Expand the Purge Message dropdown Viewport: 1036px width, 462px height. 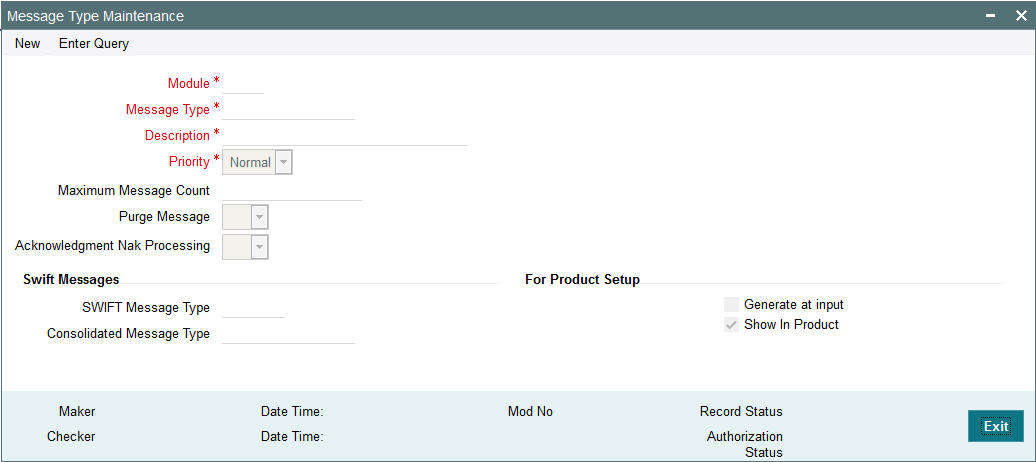coord(246,217)
